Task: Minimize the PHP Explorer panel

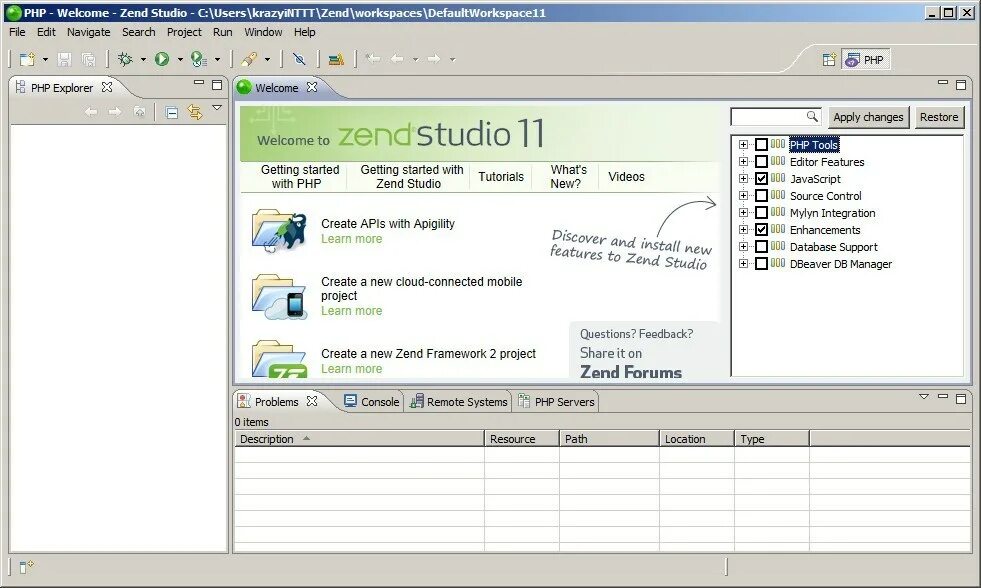Action: point(199,82)
